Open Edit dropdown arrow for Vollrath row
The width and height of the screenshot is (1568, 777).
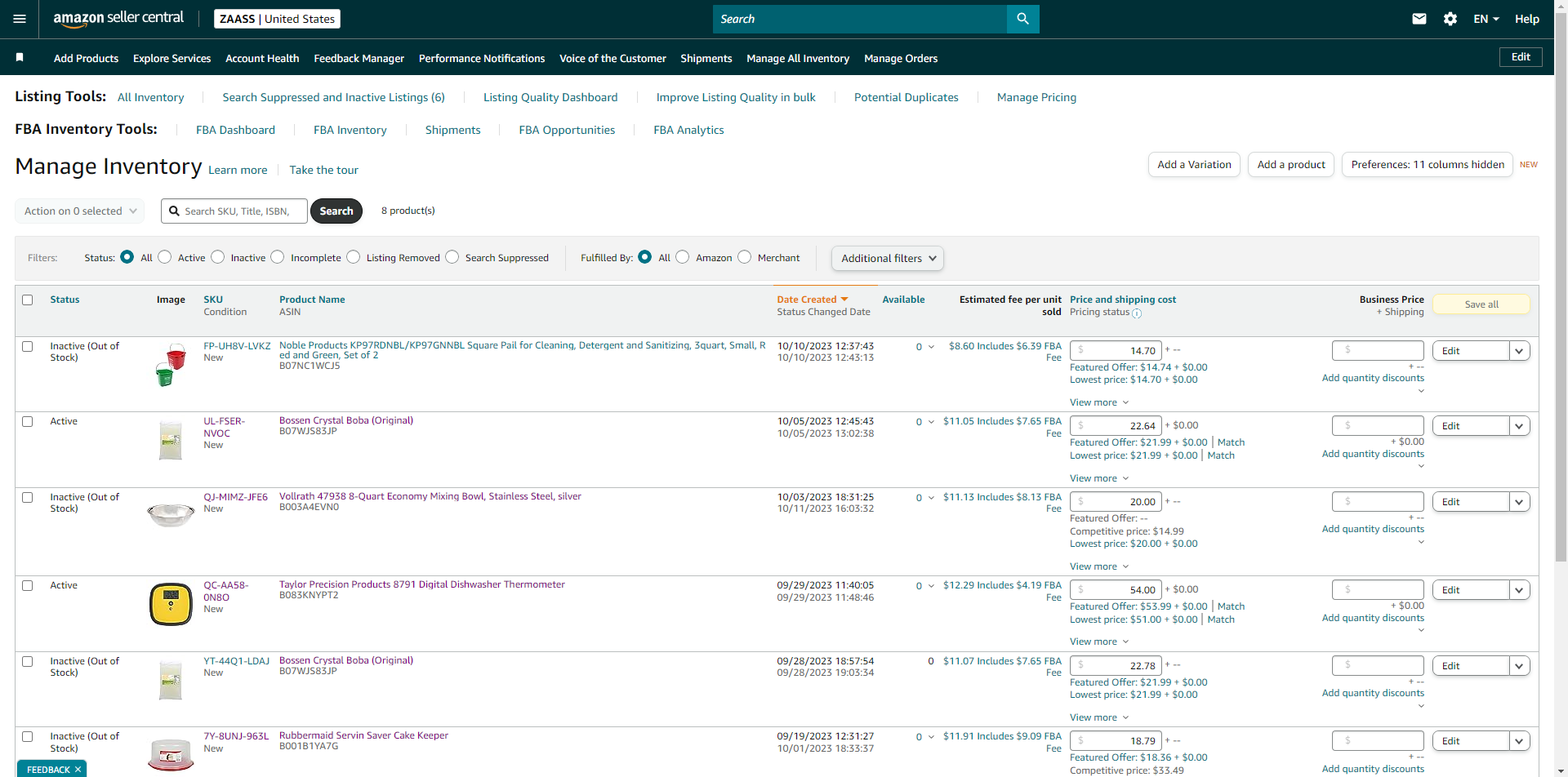point(1519,502)
